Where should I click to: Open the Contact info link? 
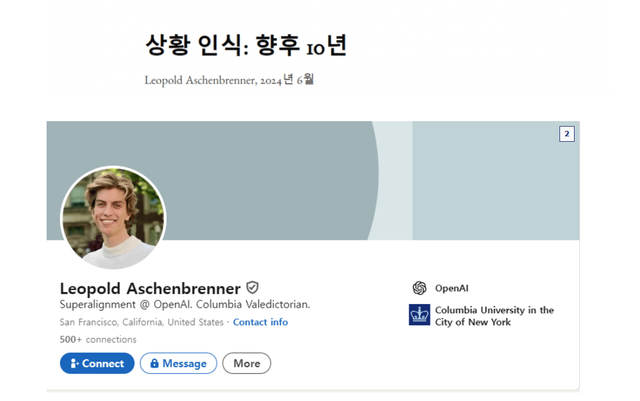[260, 322]
